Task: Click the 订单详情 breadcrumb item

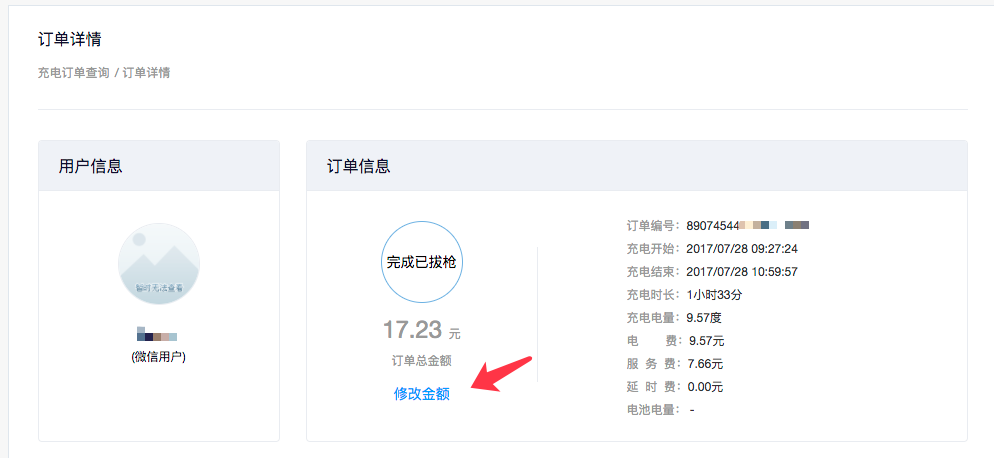Action: click(146, 73)
